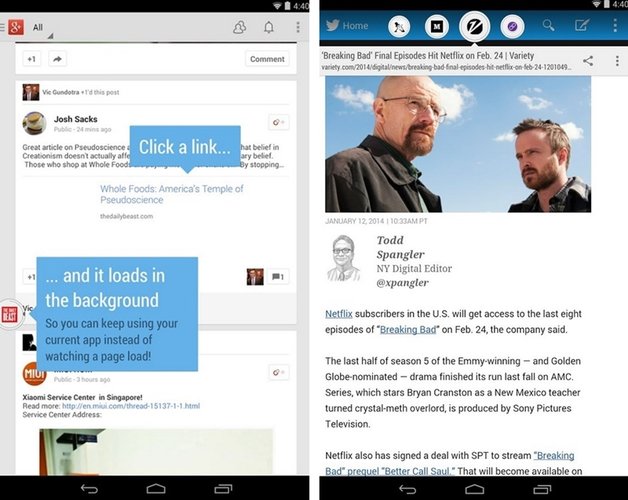Open the Breaking Bad article hero image

458,144
